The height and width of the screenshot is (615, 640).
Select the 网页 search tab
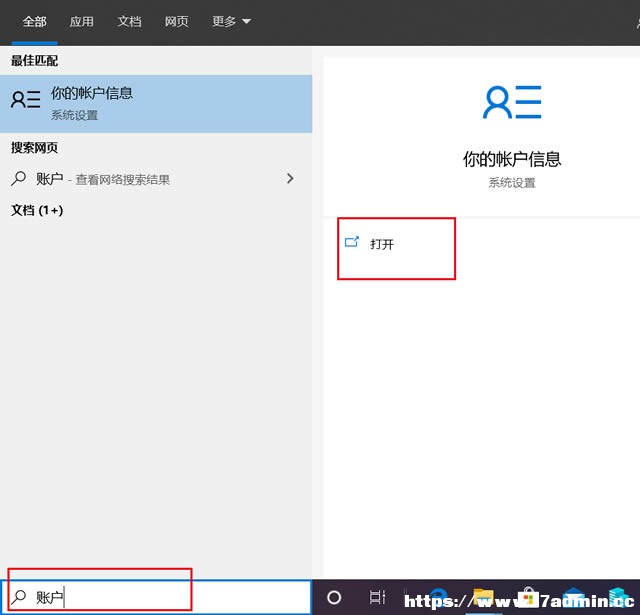pyautogui.click(x=176, y=21)
